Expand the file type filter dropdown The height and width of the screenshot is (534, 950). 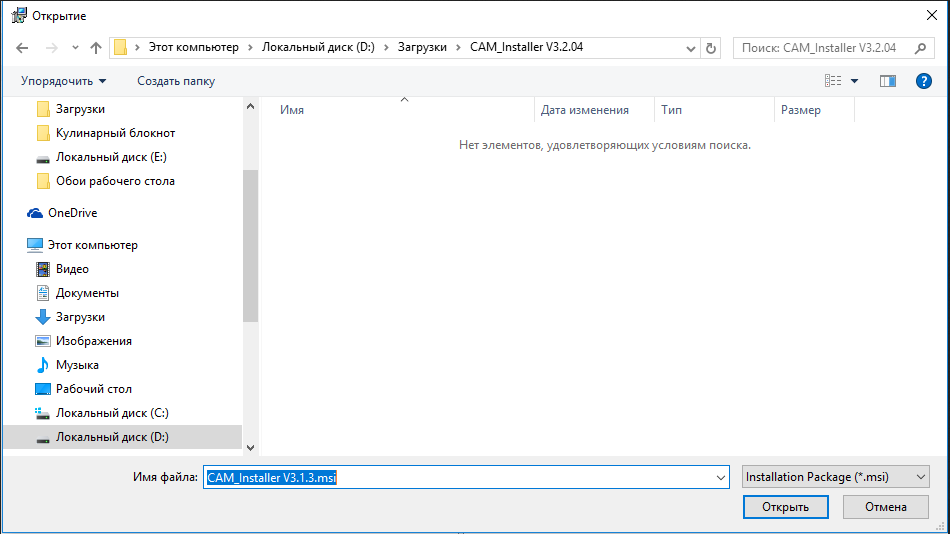click(921, 477)
